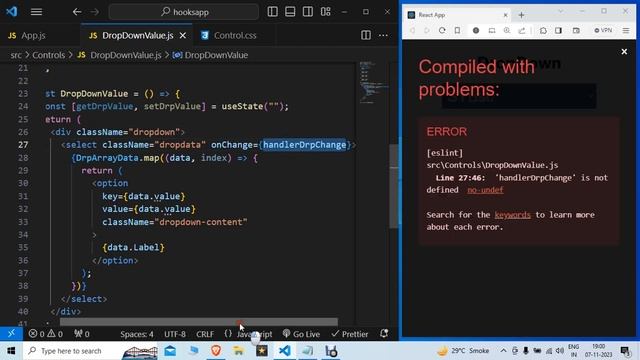
Task: Toggle the secondary side bar layout icon
Action: tap(308, 12)
